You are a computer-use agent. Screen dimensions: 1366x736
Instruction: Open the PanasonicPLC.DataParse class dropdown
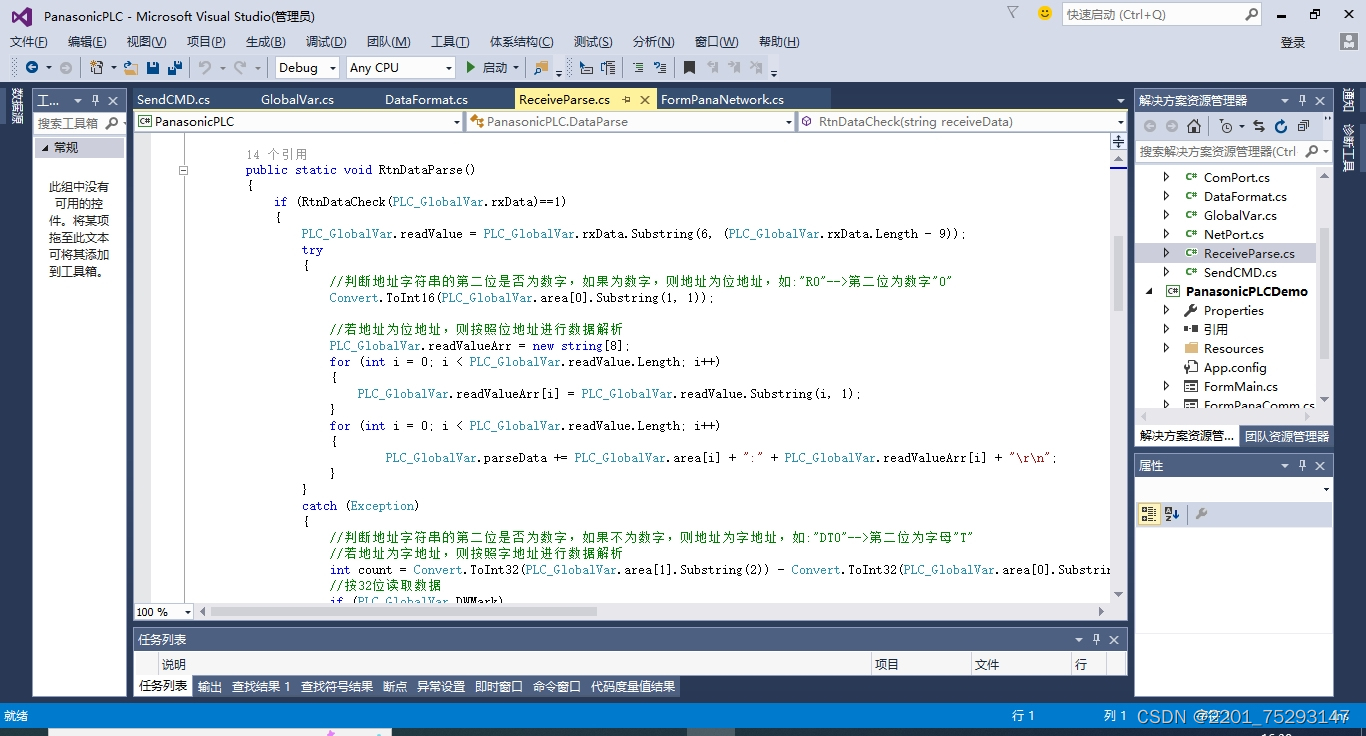coord(789,122)
